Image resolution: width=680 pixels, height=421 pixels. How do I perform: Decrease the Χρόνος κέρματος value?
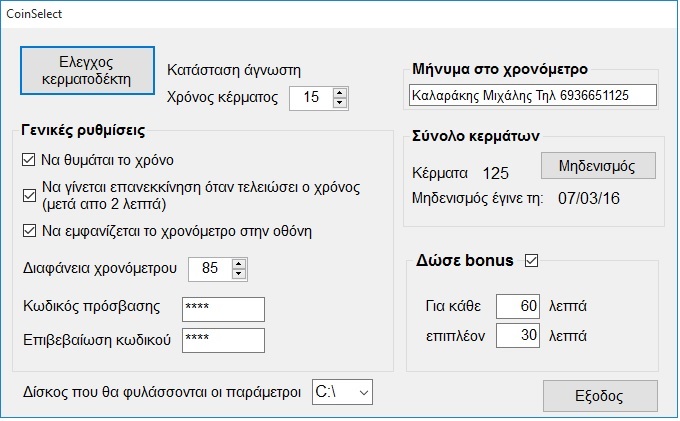[339, 102]
